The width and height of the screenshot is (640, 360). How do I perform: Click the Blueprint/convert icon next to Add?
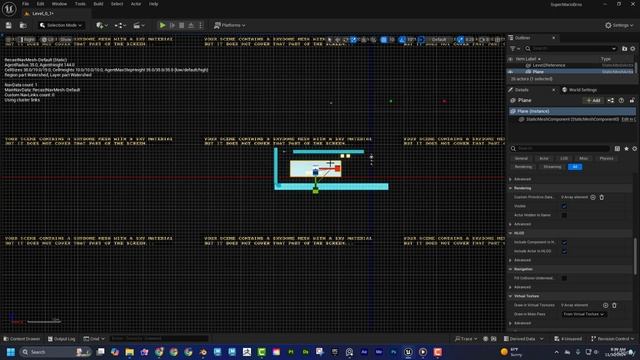click(x=611, y=100)
